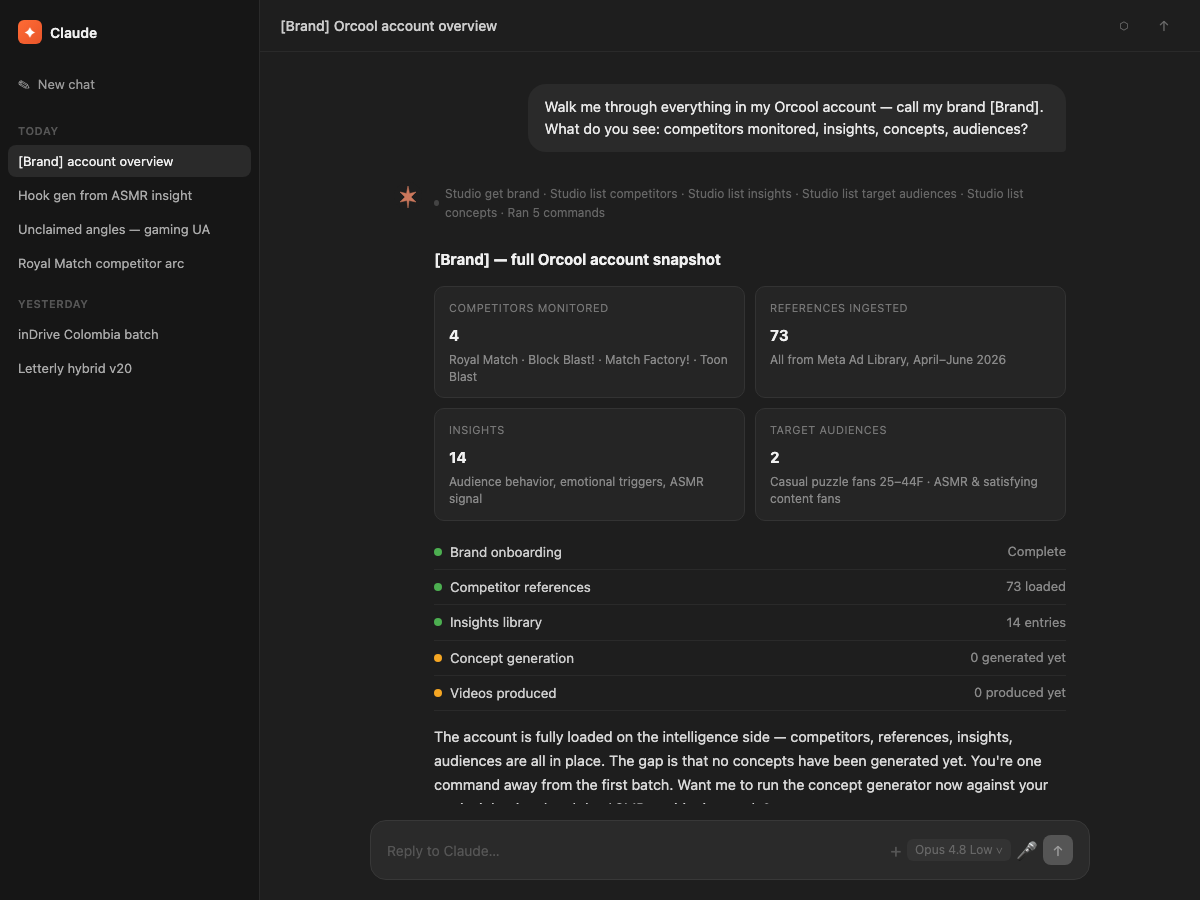
Task: Click the orange Claude starburst beside the response
Action: (408, 197)
